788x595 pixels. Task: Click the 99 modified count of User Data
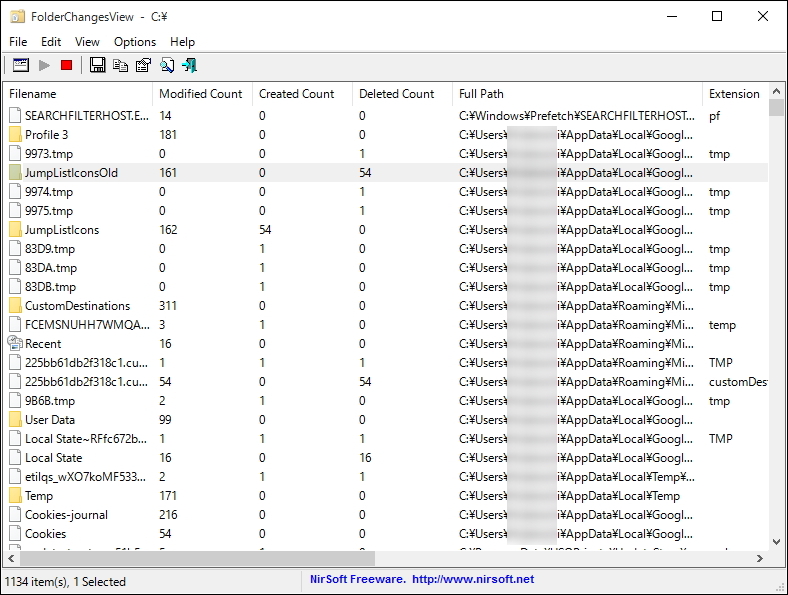[x=165, y=420]
